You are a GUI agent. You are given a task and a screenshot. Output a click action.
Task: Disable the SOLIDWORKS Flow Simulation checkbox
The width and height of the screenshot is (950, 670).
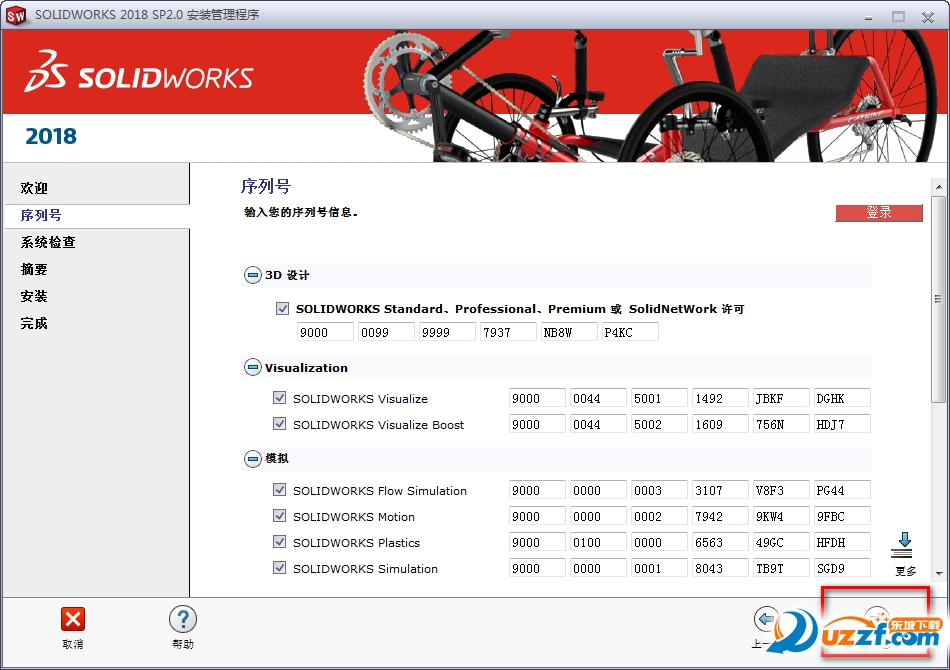pyautogui.click(x=279, y=489)
